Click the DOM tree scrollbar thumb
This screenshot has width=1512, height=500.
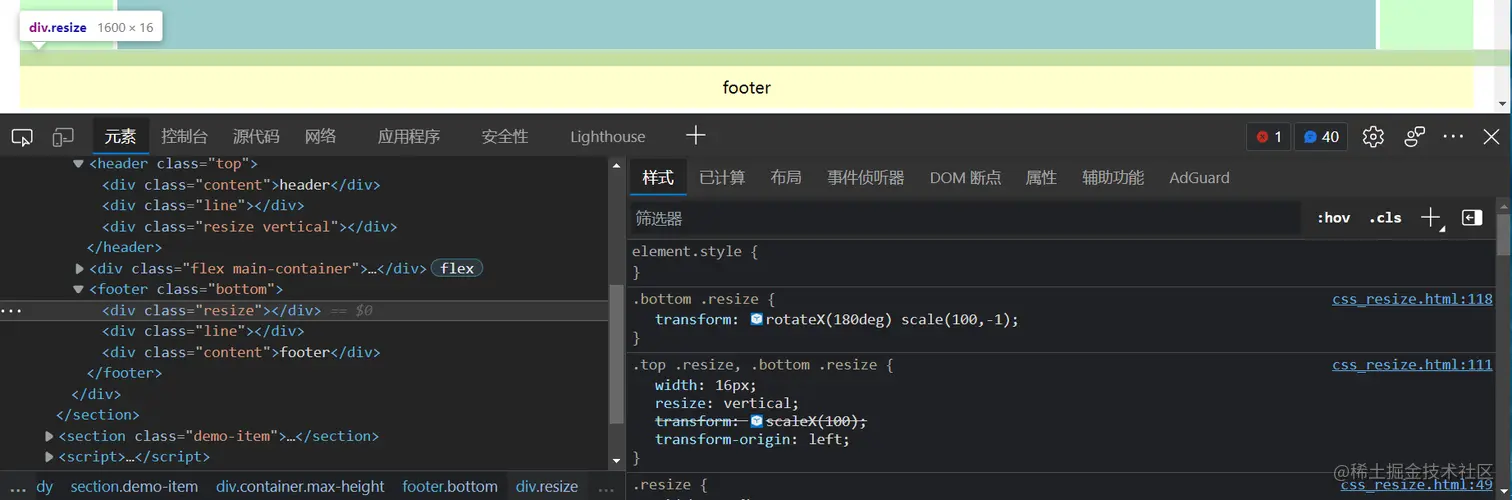[x=617, y=355]
